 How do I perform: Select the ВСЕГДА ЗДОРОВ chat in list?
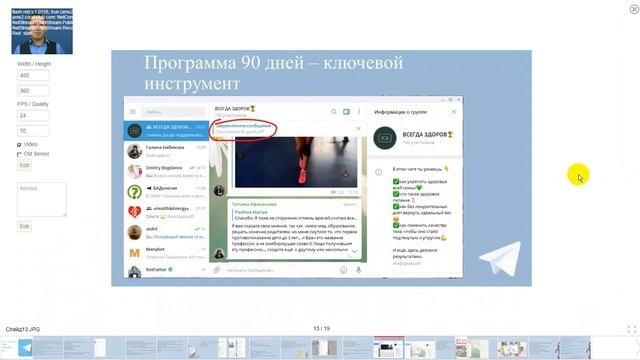pos(166,131)
